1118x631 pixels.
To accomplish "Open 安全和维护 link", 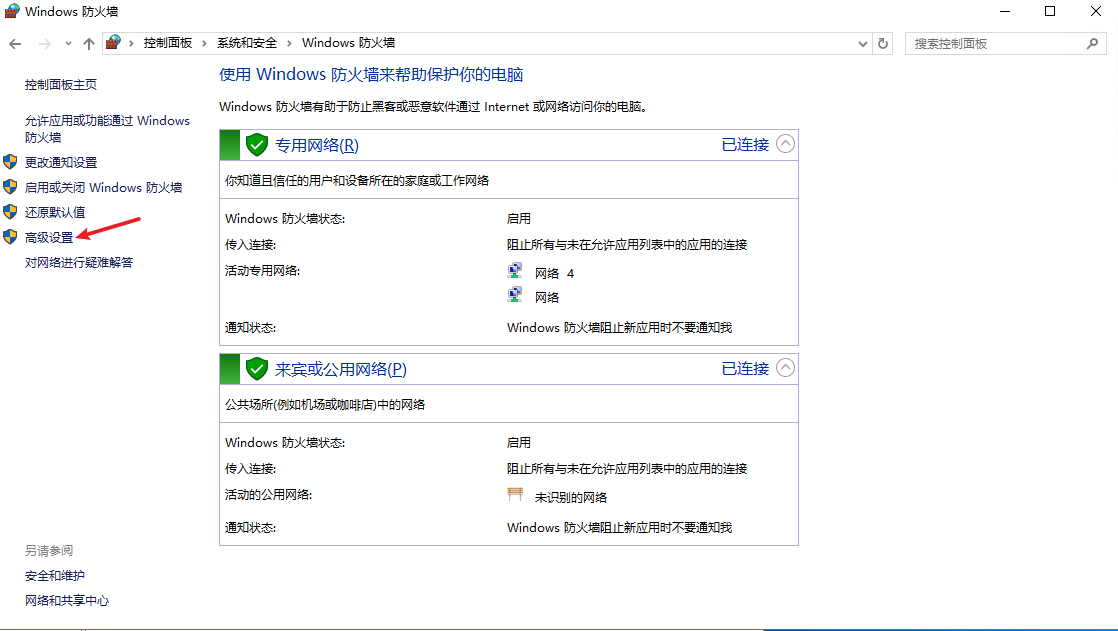I will coord(55,575).
